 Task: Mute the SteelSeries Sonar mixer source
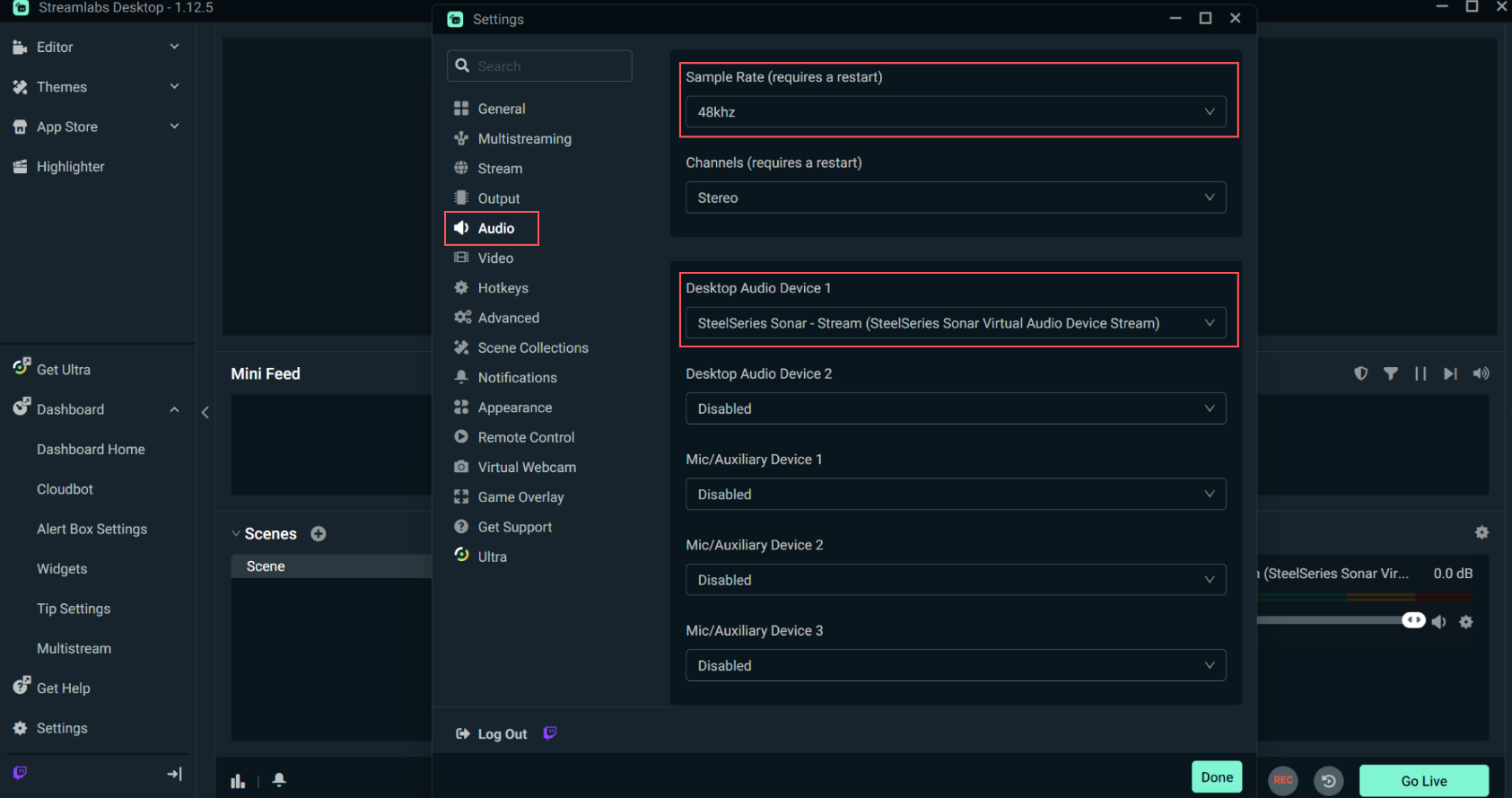point(1439,622)
